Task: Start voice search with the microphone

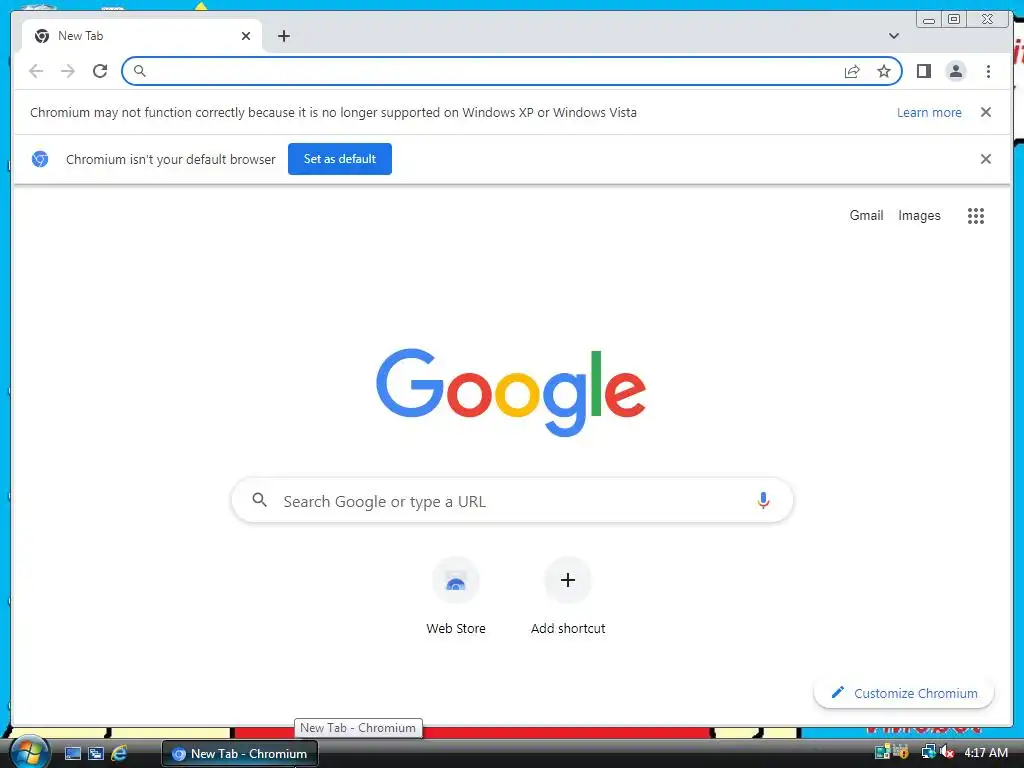Action: 763,501
